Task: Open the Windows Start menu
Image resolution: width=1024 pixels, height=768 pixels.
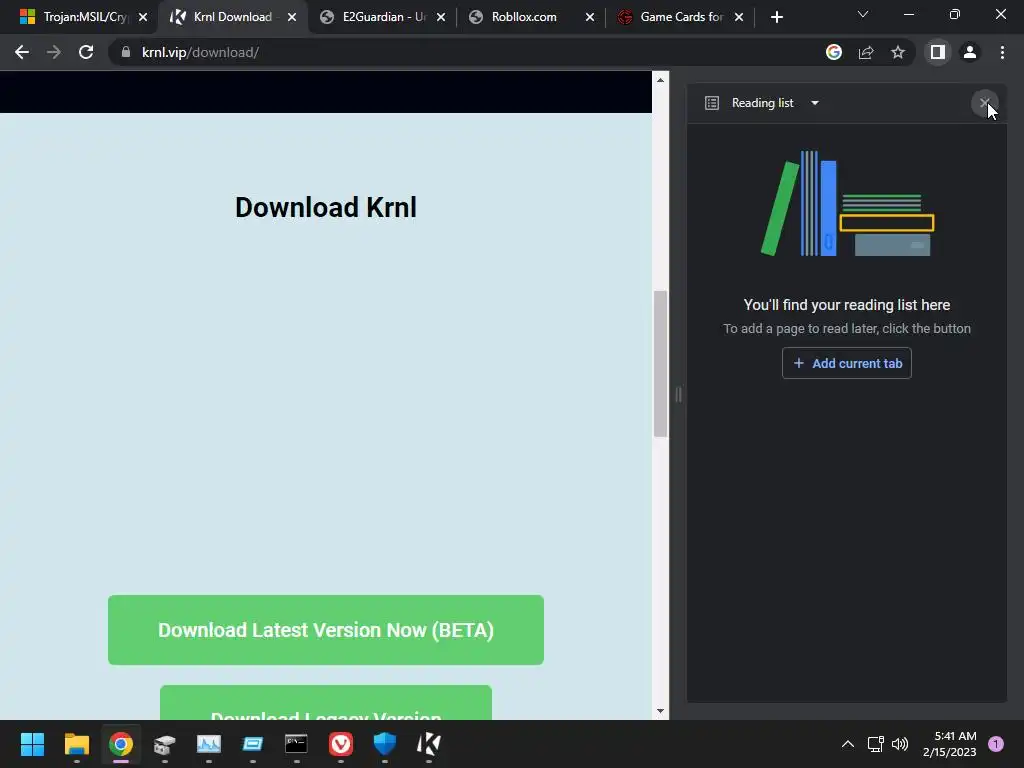Action: 33,744
